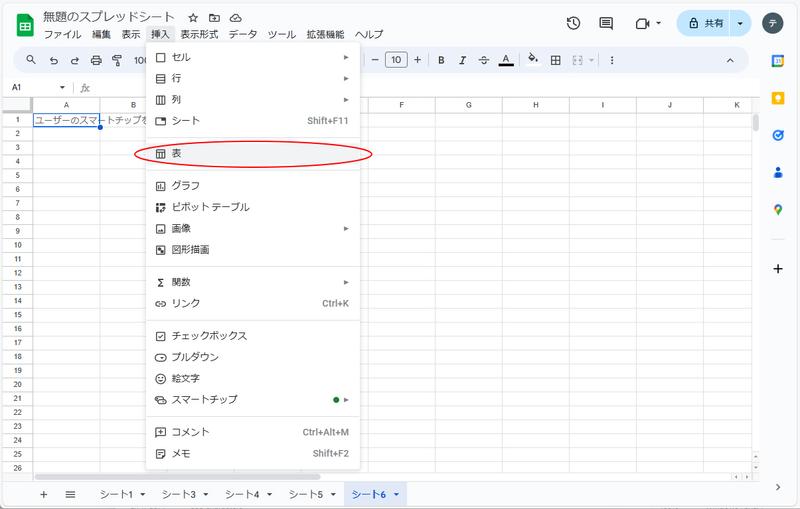Star this spreadsheet with the star icon

192,18
